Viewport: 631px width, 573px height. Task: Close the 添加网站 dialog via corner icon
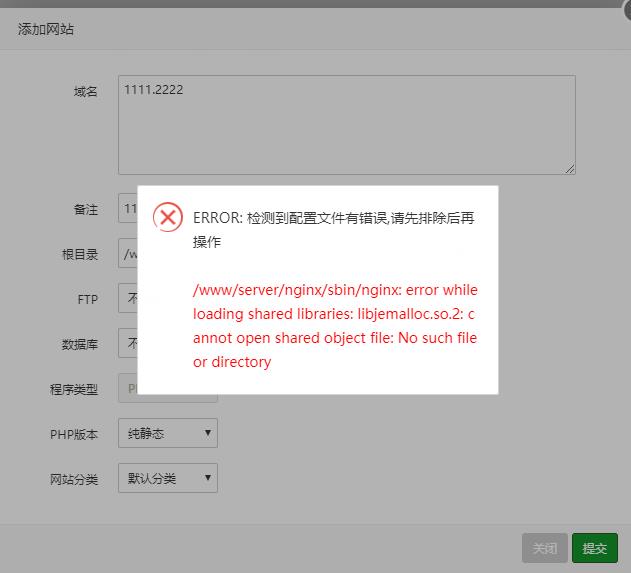click(x=627, y=8)
